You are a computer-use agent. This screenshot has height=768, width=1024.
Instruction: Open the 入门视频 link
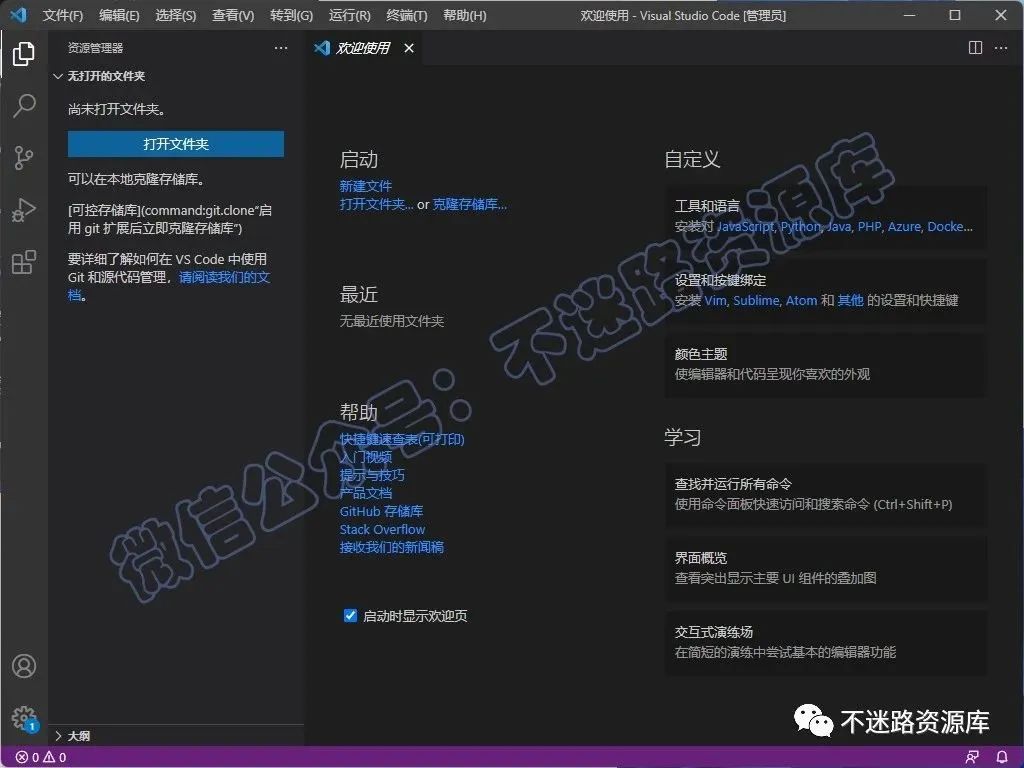click(x=366, y=457)
